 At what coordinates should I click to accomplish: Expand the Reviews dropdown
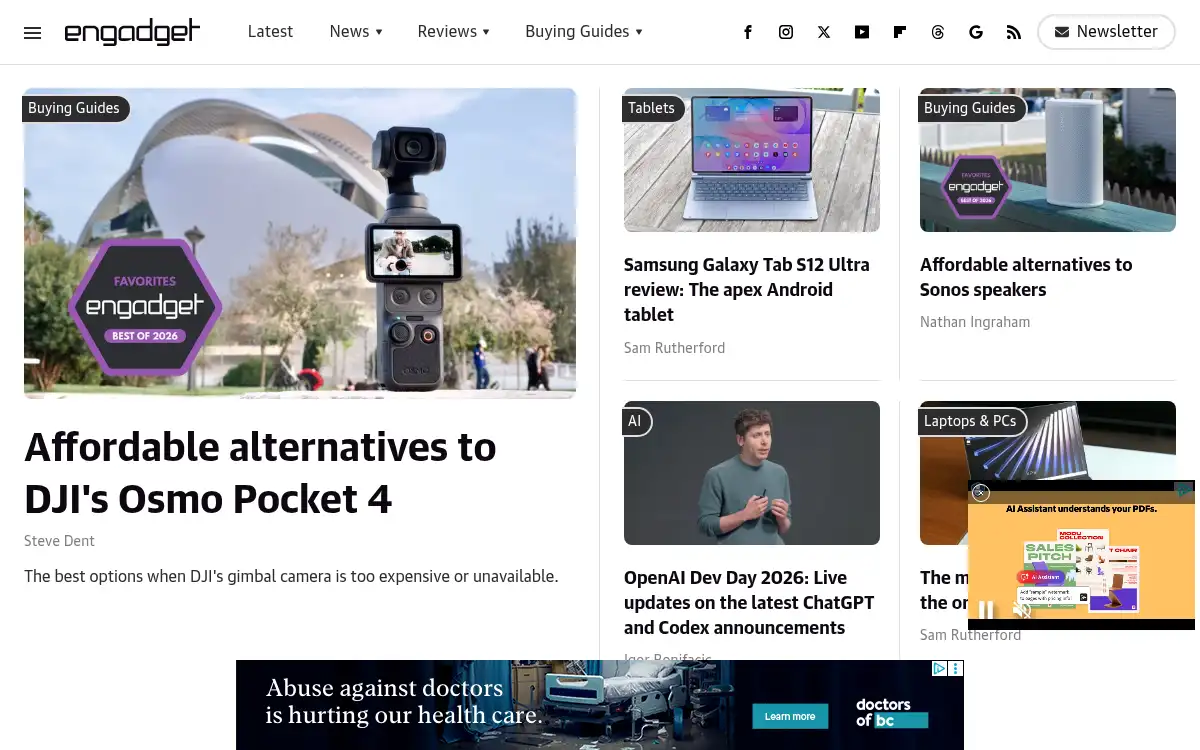click(x=454, y=32)
